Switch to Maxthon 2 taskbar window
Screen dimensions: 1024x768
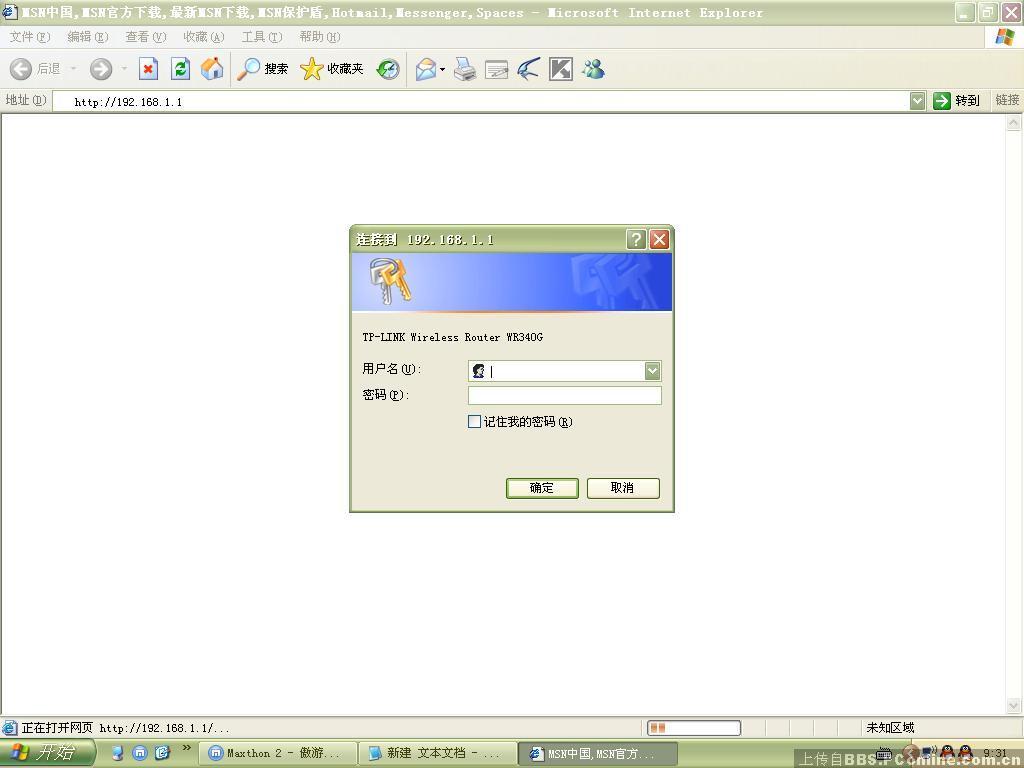(276, 753)
